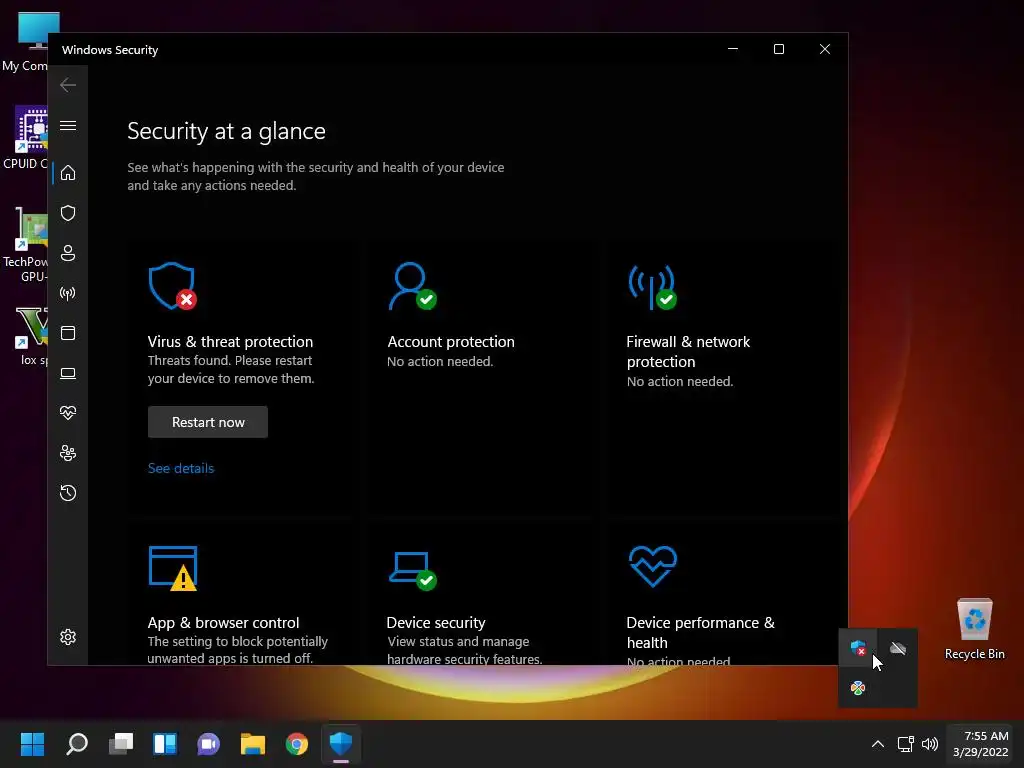Open Account protection person sidebar icon
The width and height of the screenshot is (1024, 768).
click(x=68, y=253)
